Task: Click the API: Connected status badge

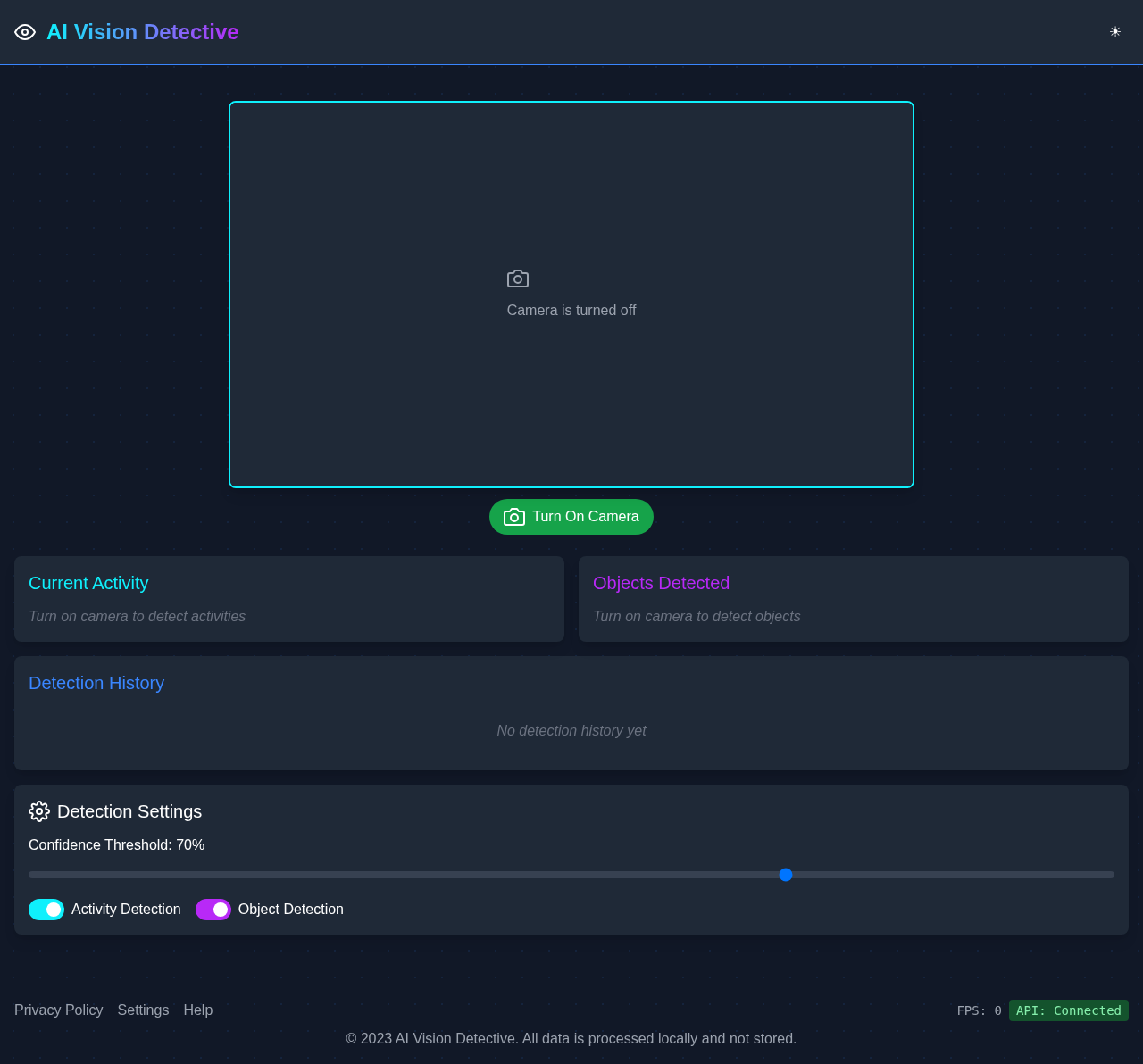Action: [x=1068, y=1010]
